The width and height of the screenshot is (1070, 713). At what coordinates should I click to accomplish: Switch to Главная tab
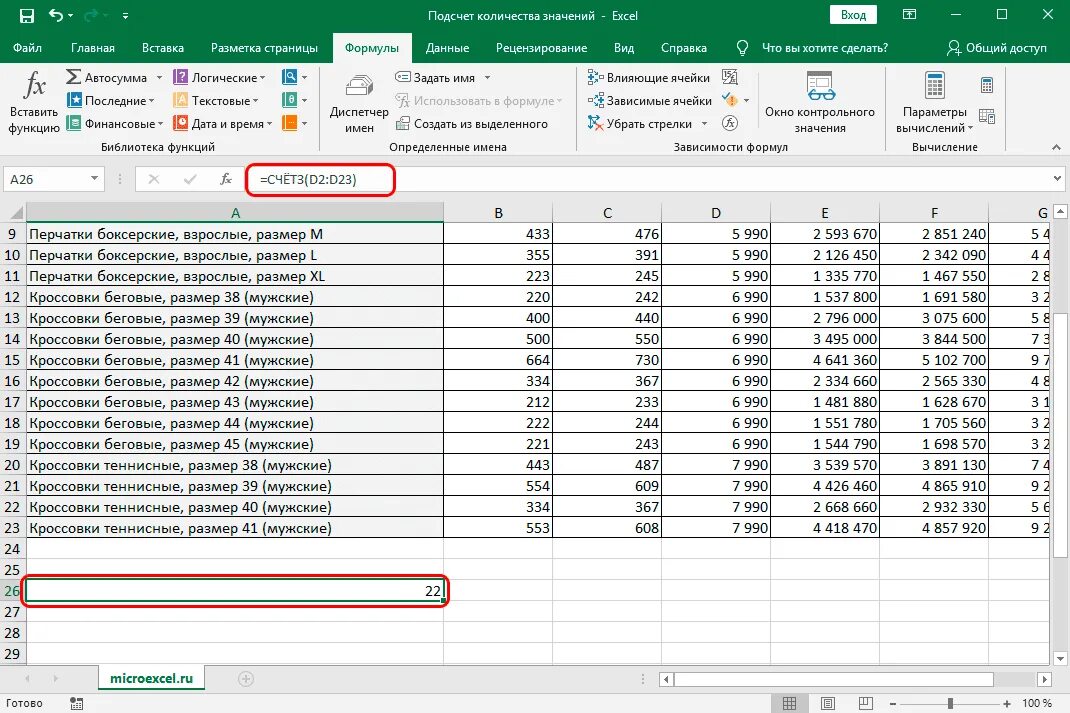pyautogui.click(x=93, y=48)
